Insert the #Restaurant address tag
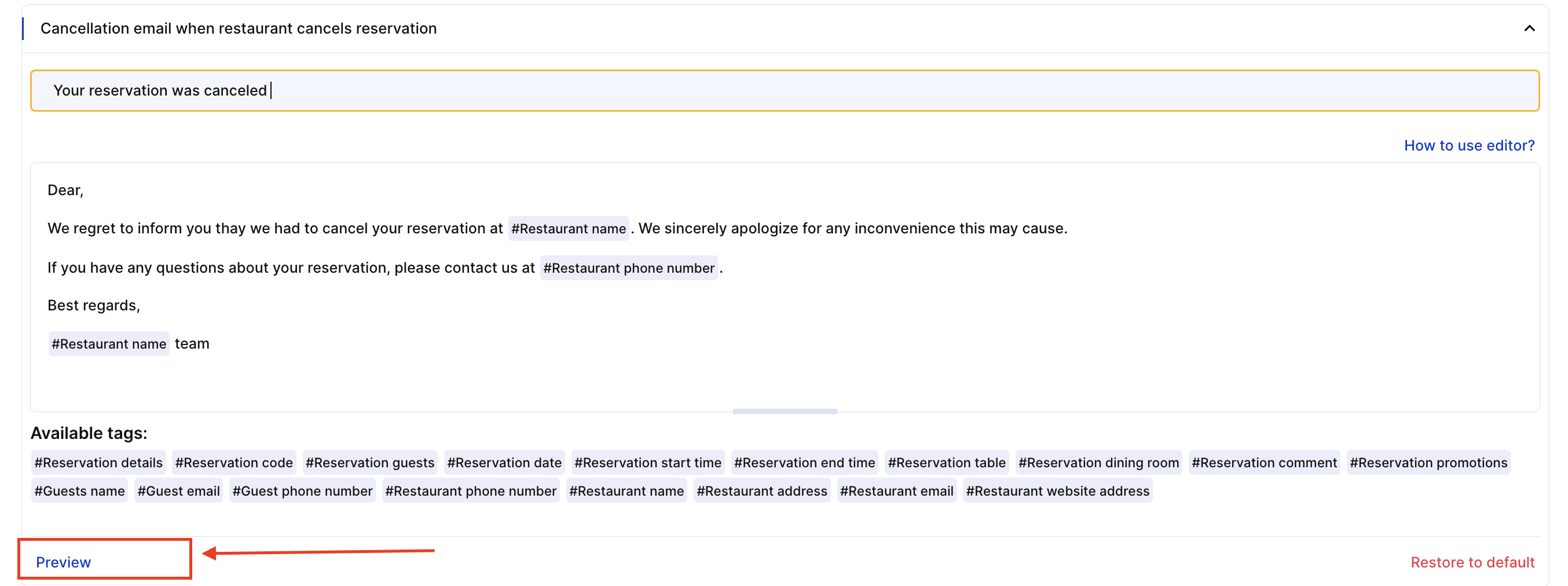 (x=761, y=490)
